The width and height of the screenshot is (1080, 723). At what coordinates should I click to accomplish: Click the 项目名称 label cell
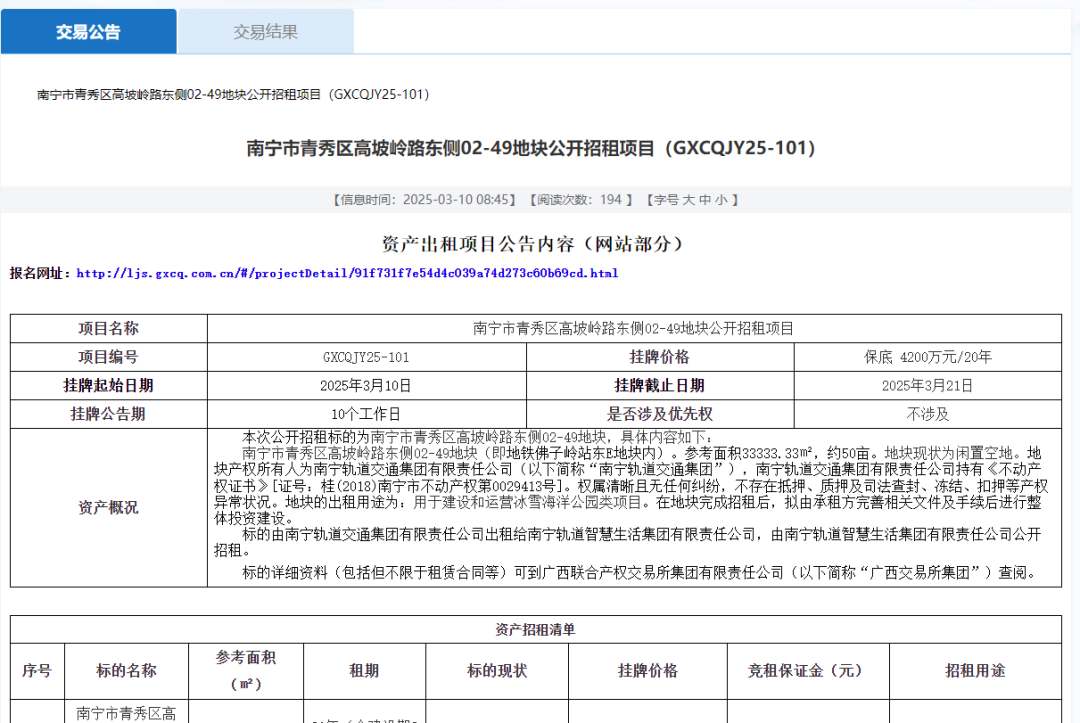(109, 328)
